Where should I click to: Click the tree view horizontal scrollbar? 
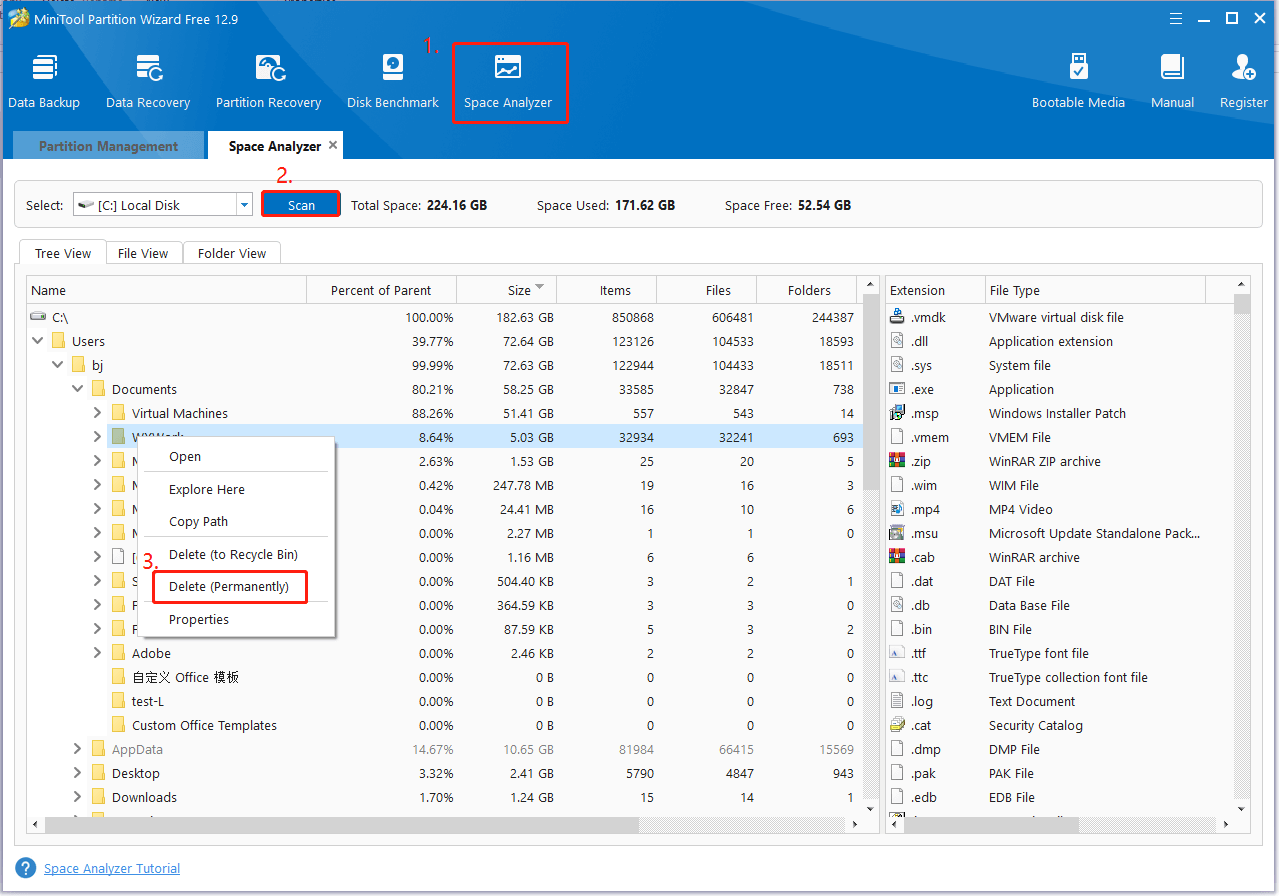tap(340, 825)
